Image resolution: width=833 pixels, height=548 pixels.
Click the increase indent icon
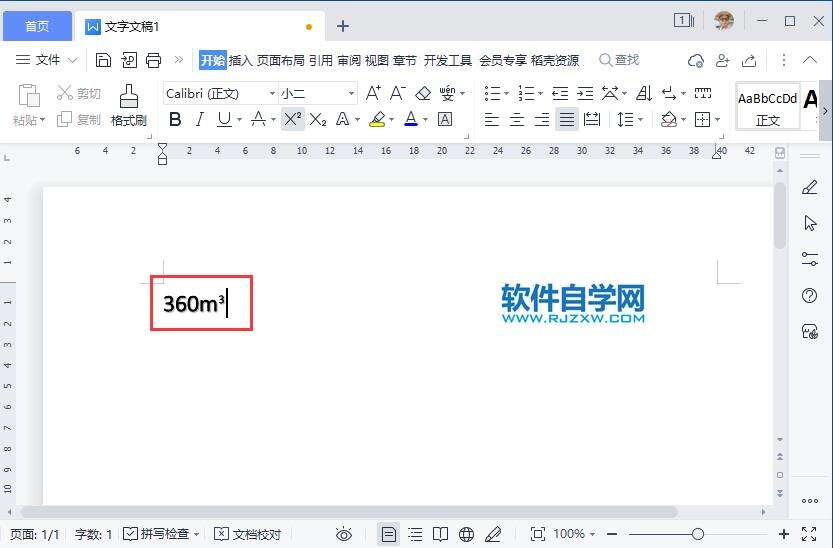pos(585,94)
